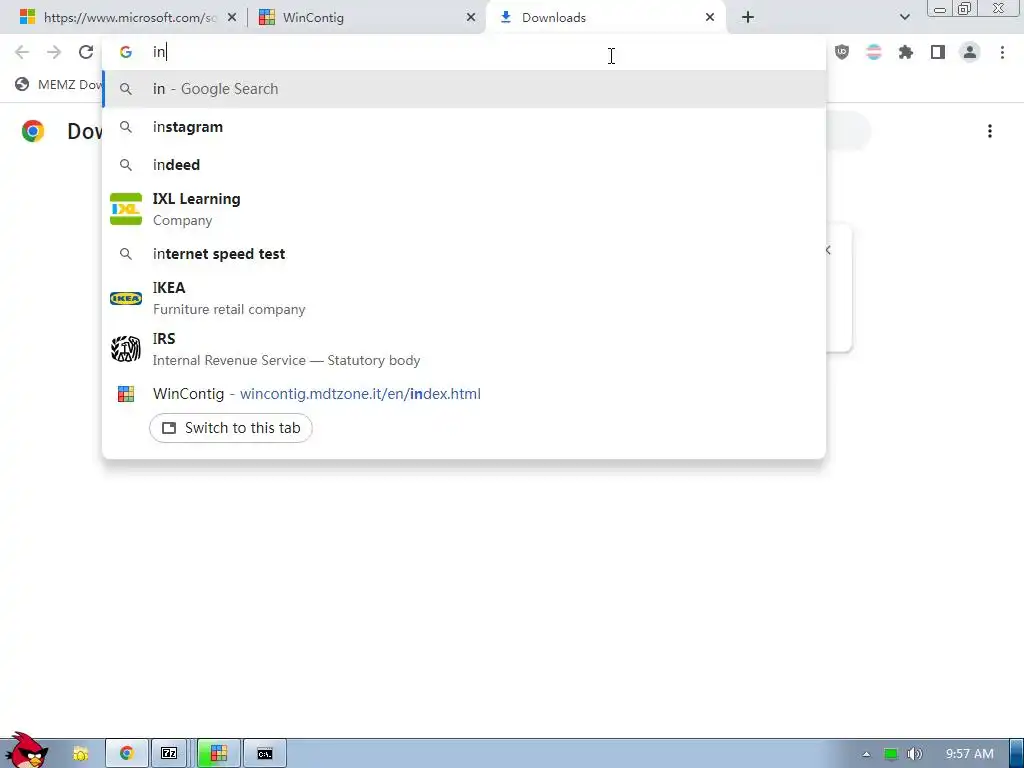This screenshot has height=768, width=1024.
Task: Click the IKEA logo suggestion icon
Action: pos(126,298)
